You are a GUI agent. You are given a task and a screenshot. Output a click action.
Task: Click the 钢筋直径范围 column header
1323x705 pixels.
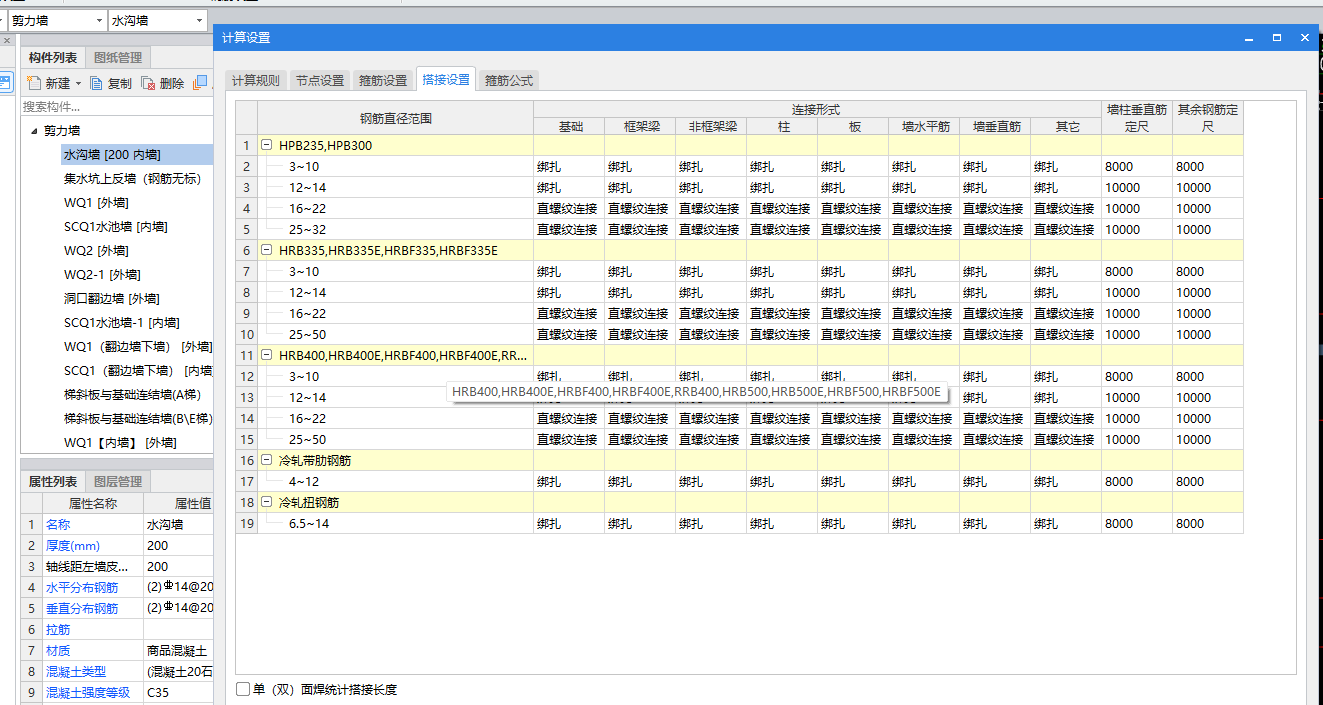[396, 118]
